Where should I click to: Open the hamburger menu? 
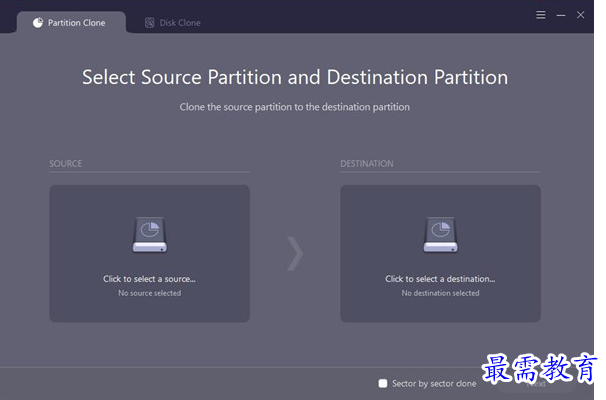[541, 15]
